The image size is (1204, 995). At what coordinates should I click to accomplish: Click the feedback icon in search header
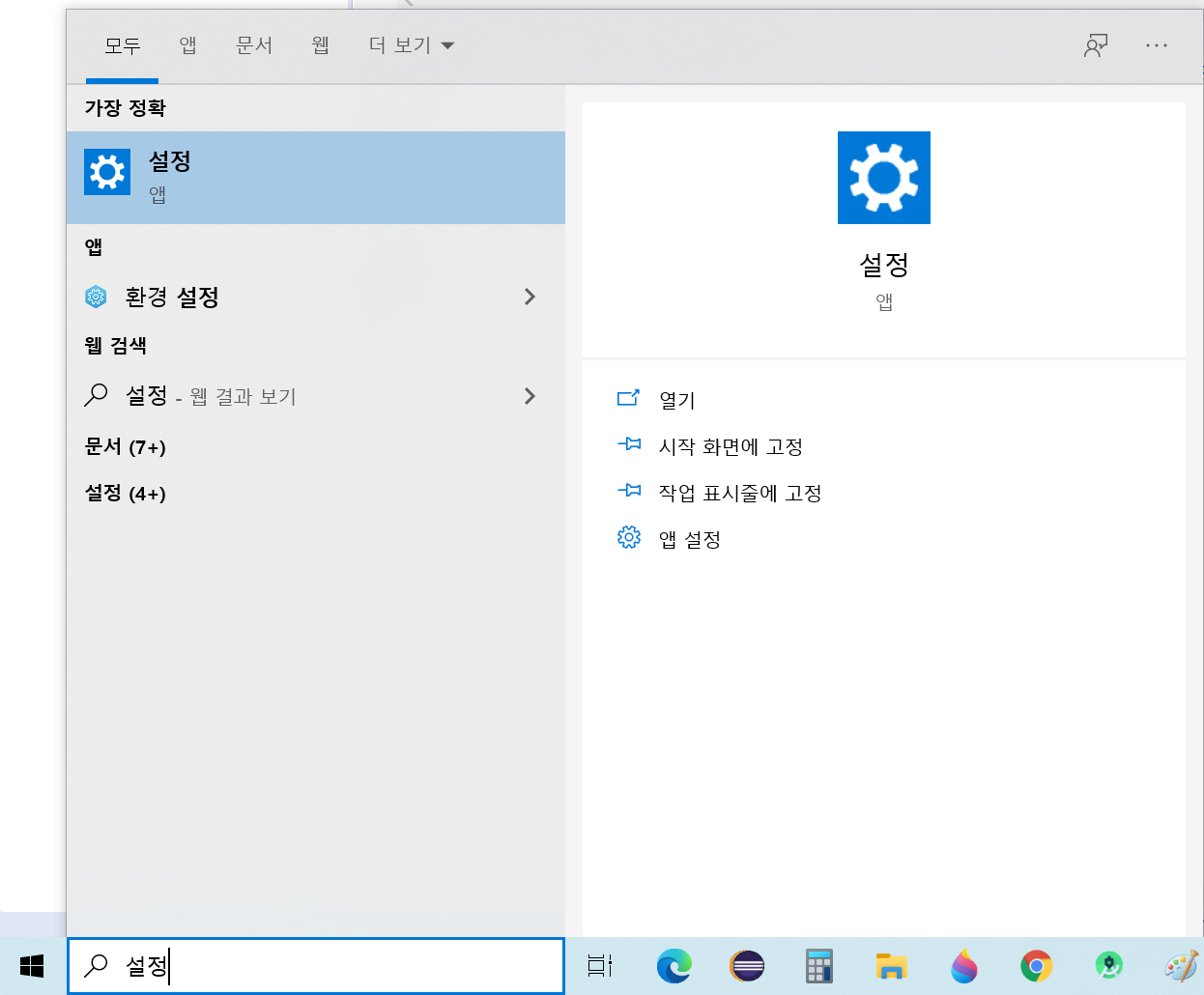(x=1095, y=45)
